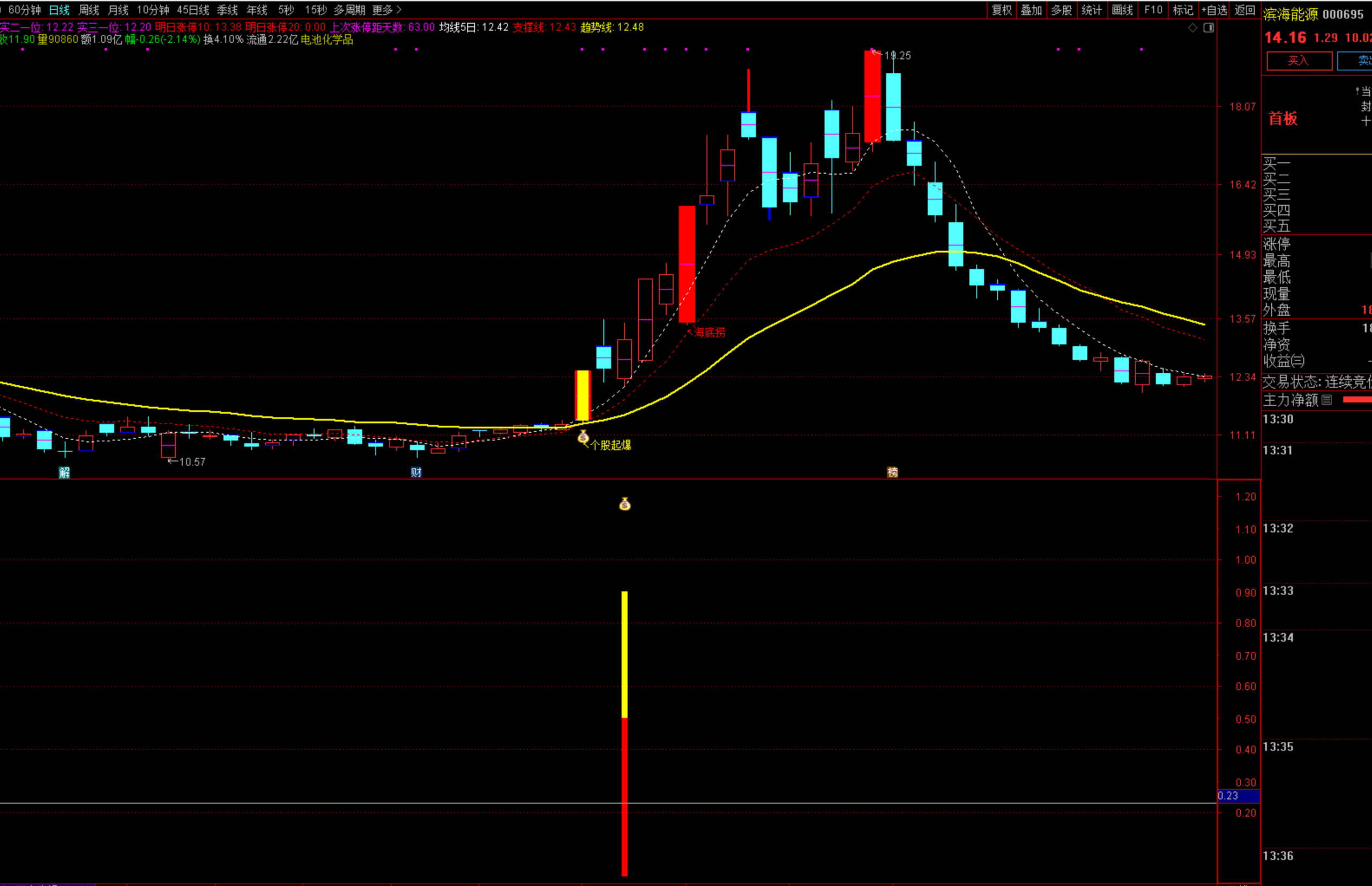Screen dimensions: 1372x886
Task: Add stock via +自选 button
Action: coord(1215,10)
